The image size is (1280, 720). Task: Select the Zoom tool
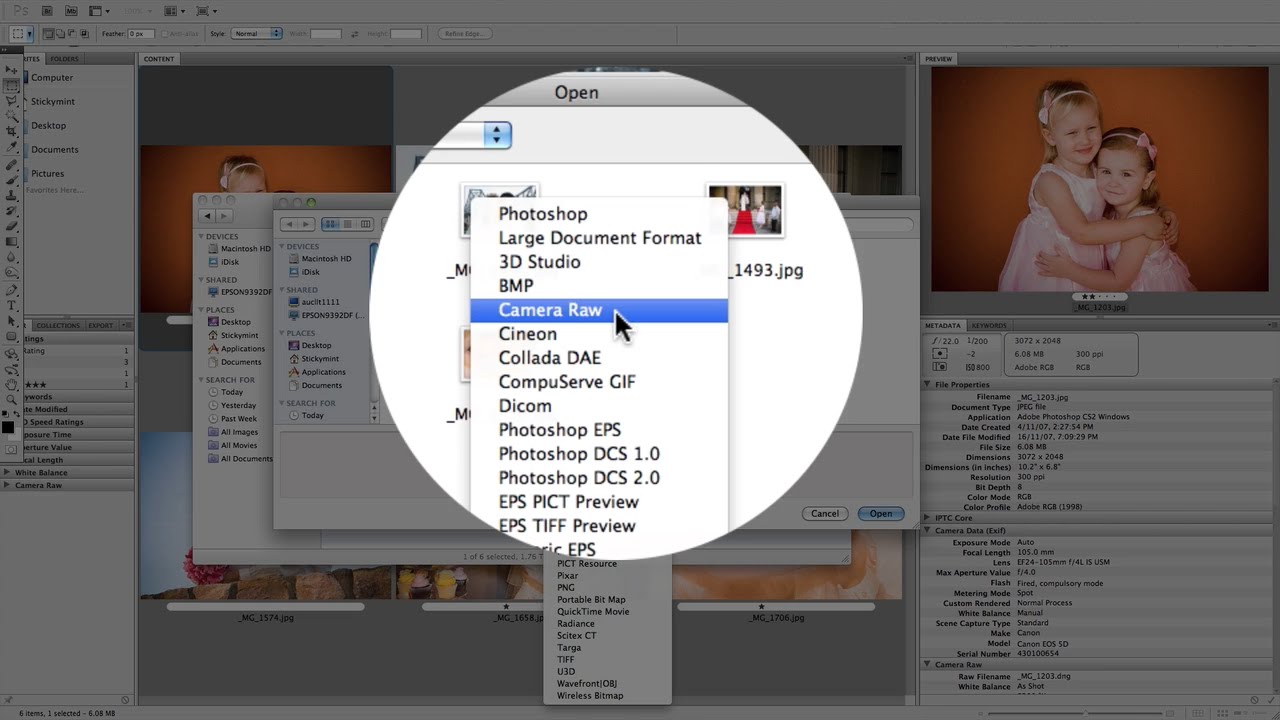pos(12,400)
